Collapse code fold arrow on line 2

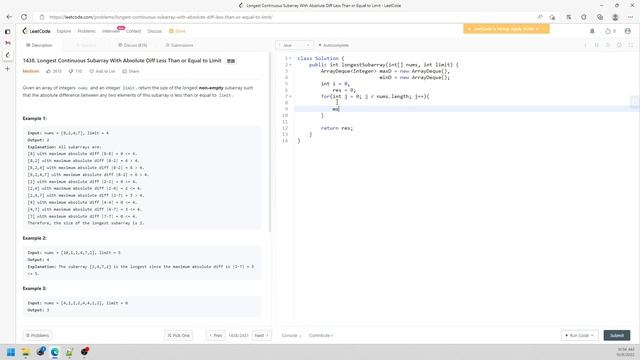point(290,65)
